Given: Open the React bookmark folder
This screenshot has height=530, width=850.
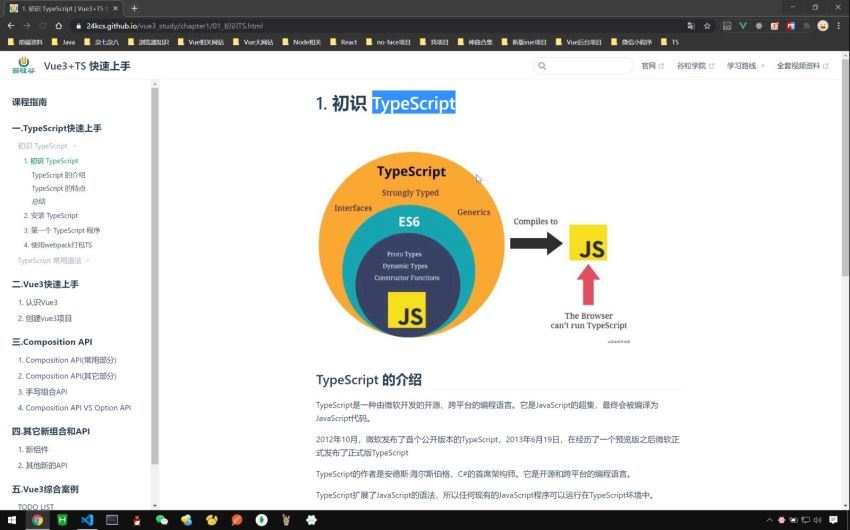Looking at the screenshot, I should [x=343, y=42].
